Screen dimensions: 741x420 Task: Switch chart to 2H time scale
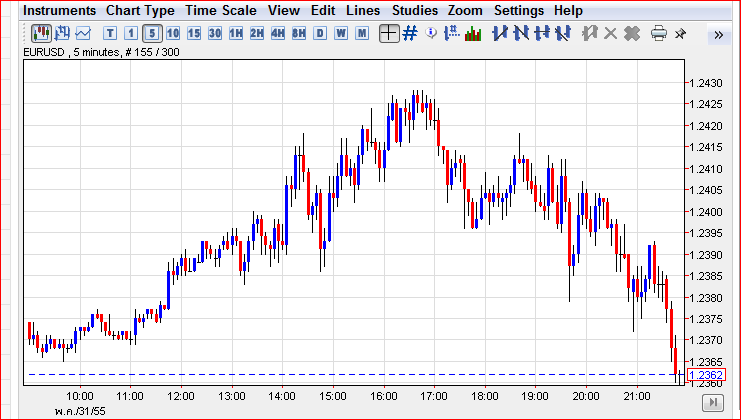[257, 34]
